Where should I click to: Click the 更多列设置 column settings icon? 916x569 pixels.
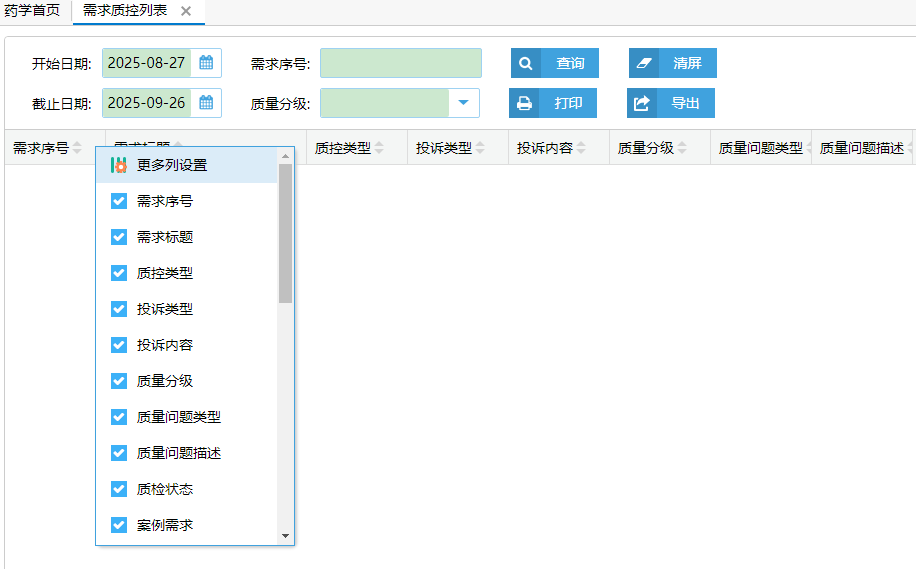(119, 165)
